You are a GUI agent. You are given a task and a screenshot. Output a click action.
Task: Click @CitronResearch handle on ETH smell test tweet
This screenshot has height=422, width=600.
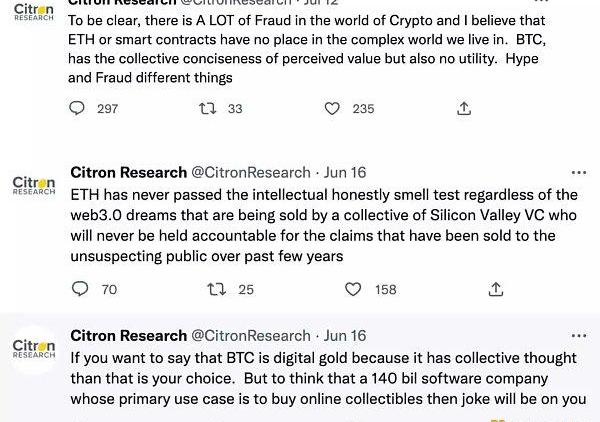pyautogui.click(x=250, y=173)
